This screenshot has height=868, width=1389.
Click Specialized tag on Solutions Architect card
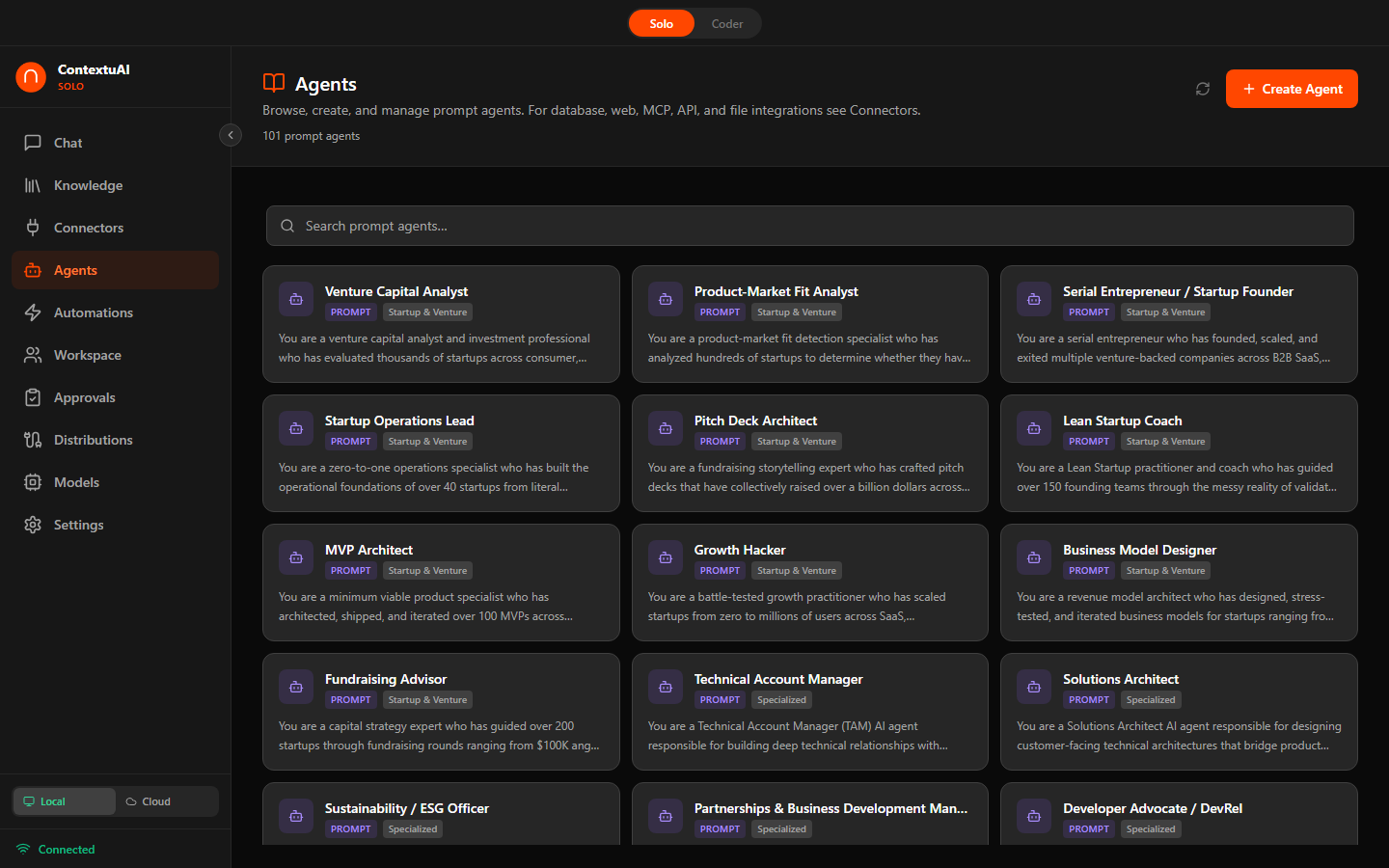1151,700
